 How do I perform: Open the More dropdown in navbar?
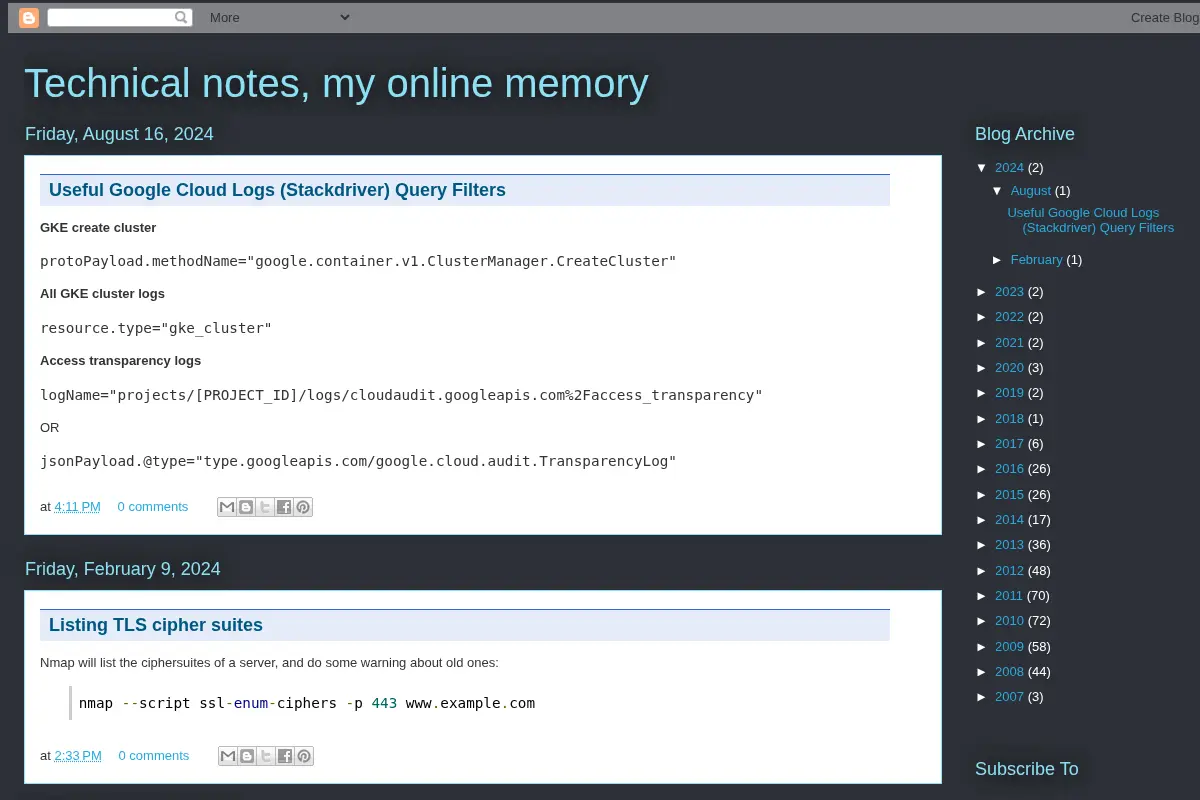click(x=280, y=17)
